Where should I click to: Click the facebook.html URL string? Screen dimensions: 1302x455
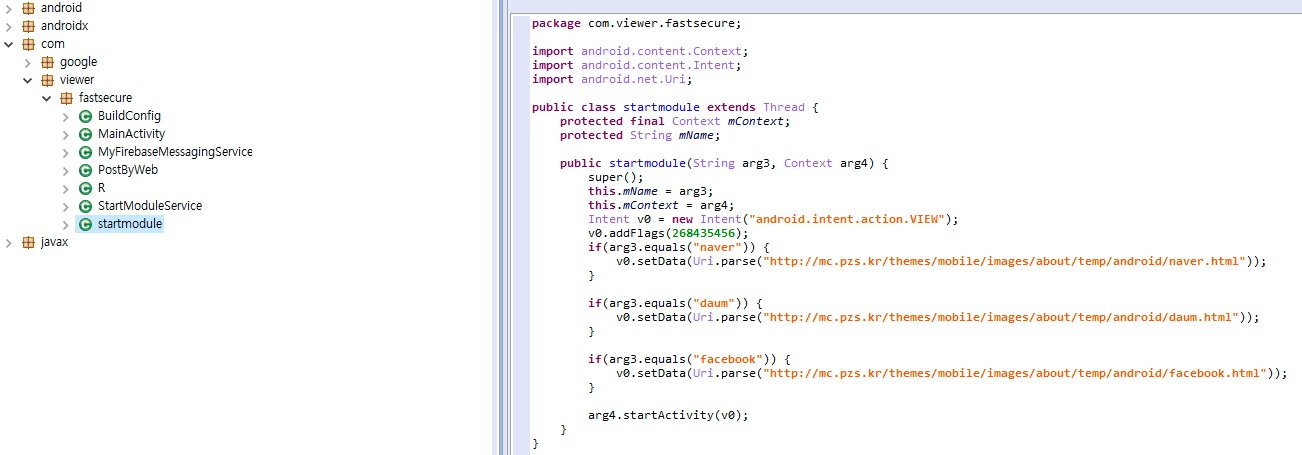[x=1014, y=373]
